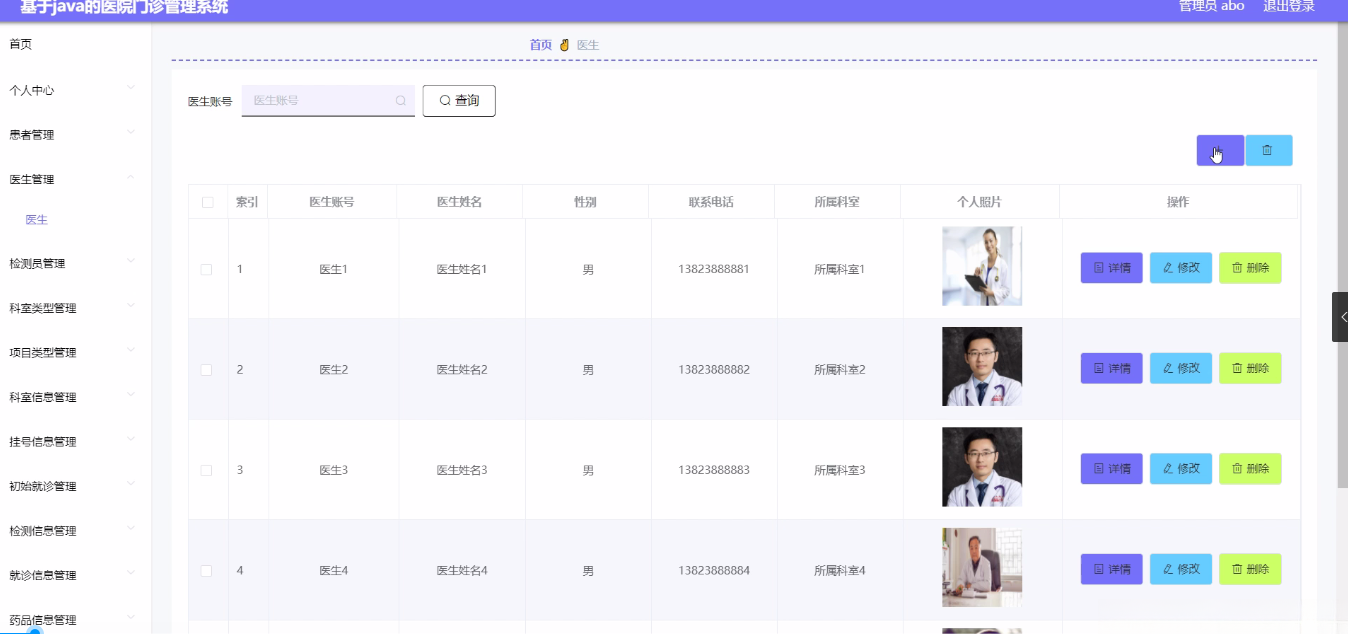Click 管理员 abo in header
The height and width of the screenshot is (634, 1348).
[1211, 6]
